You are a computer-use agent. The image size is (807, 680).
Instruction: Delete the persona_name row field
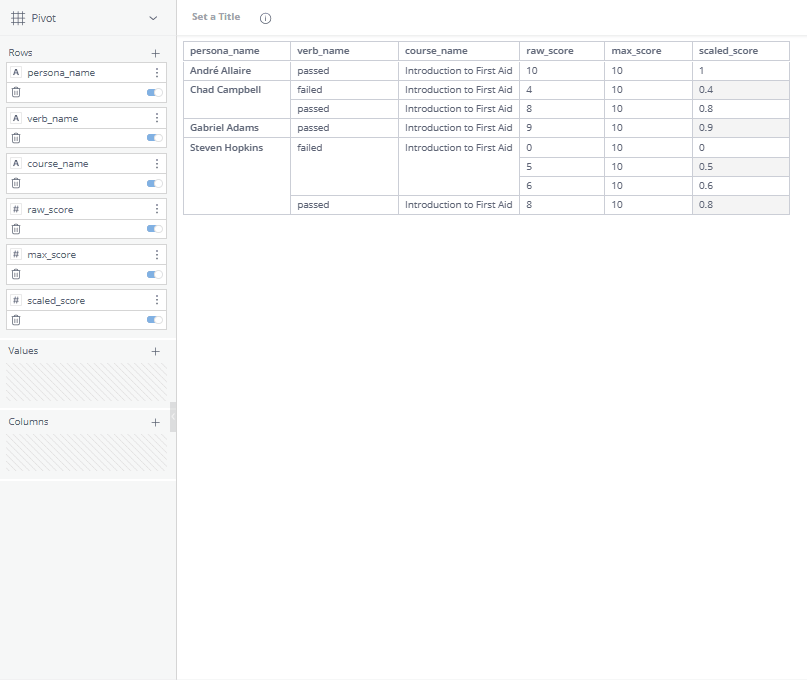point(15,92)
